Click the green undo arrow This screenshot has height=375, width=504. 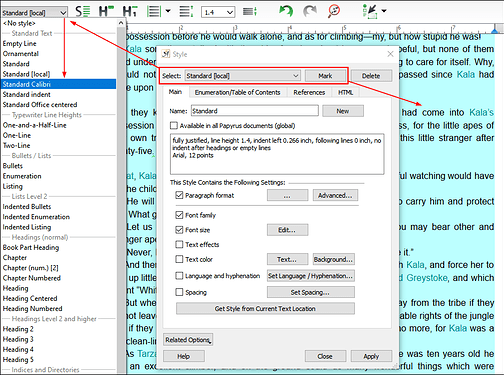pyautogui.click(x=286, y=11)
